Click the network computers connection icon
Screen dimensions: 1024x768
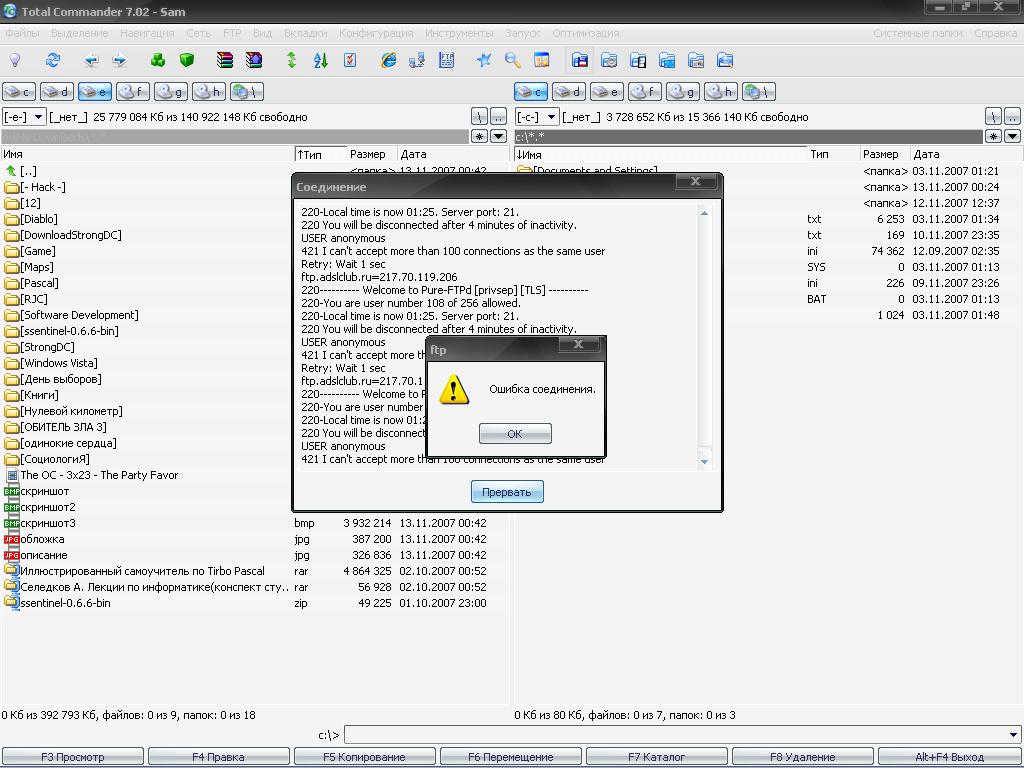417,61
